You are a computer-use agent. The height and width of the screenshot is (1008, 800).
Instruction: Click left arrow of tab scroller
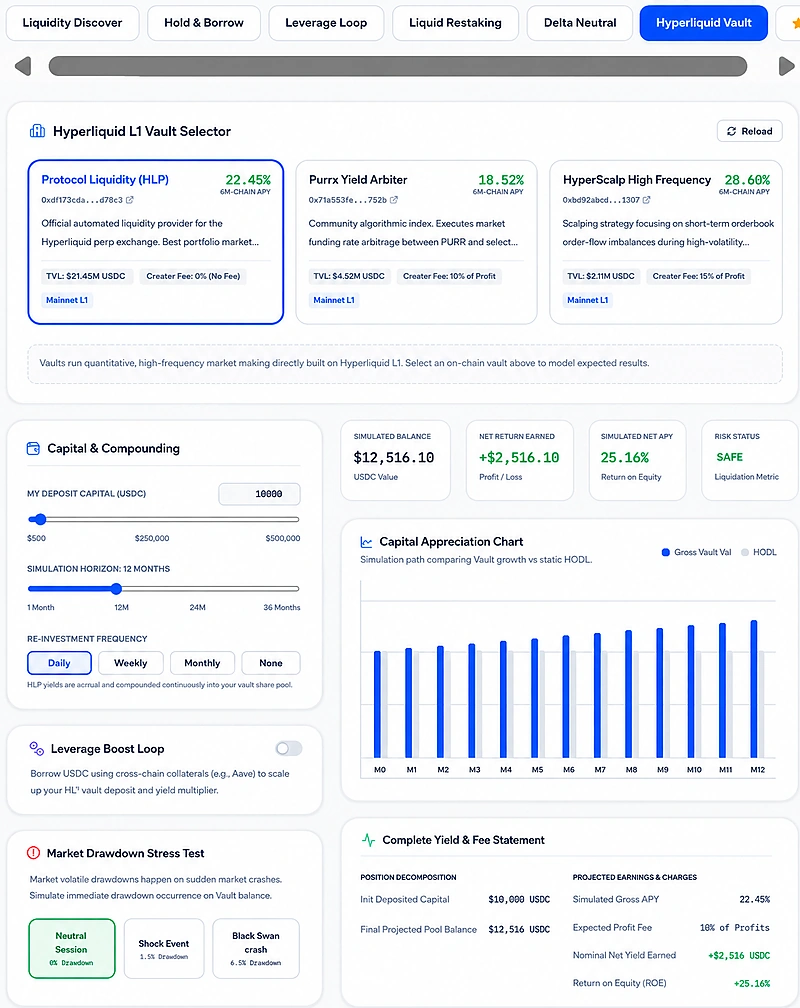pos(23,66)
